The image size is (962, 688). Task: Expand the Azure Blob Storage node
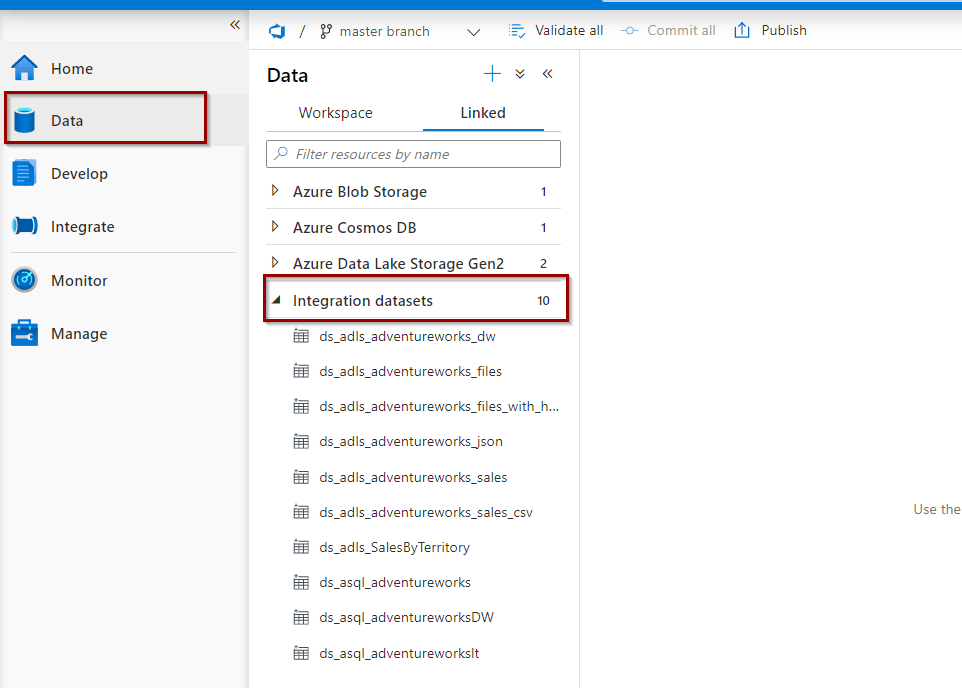[x=275, y=191]
